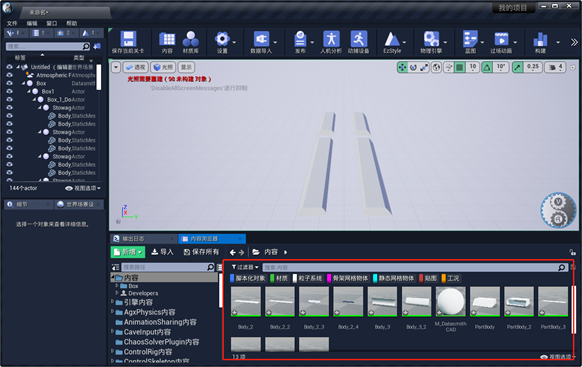Open the filters (过滤器) dropdown
This screenshot has width=582, height=367.
245,267
